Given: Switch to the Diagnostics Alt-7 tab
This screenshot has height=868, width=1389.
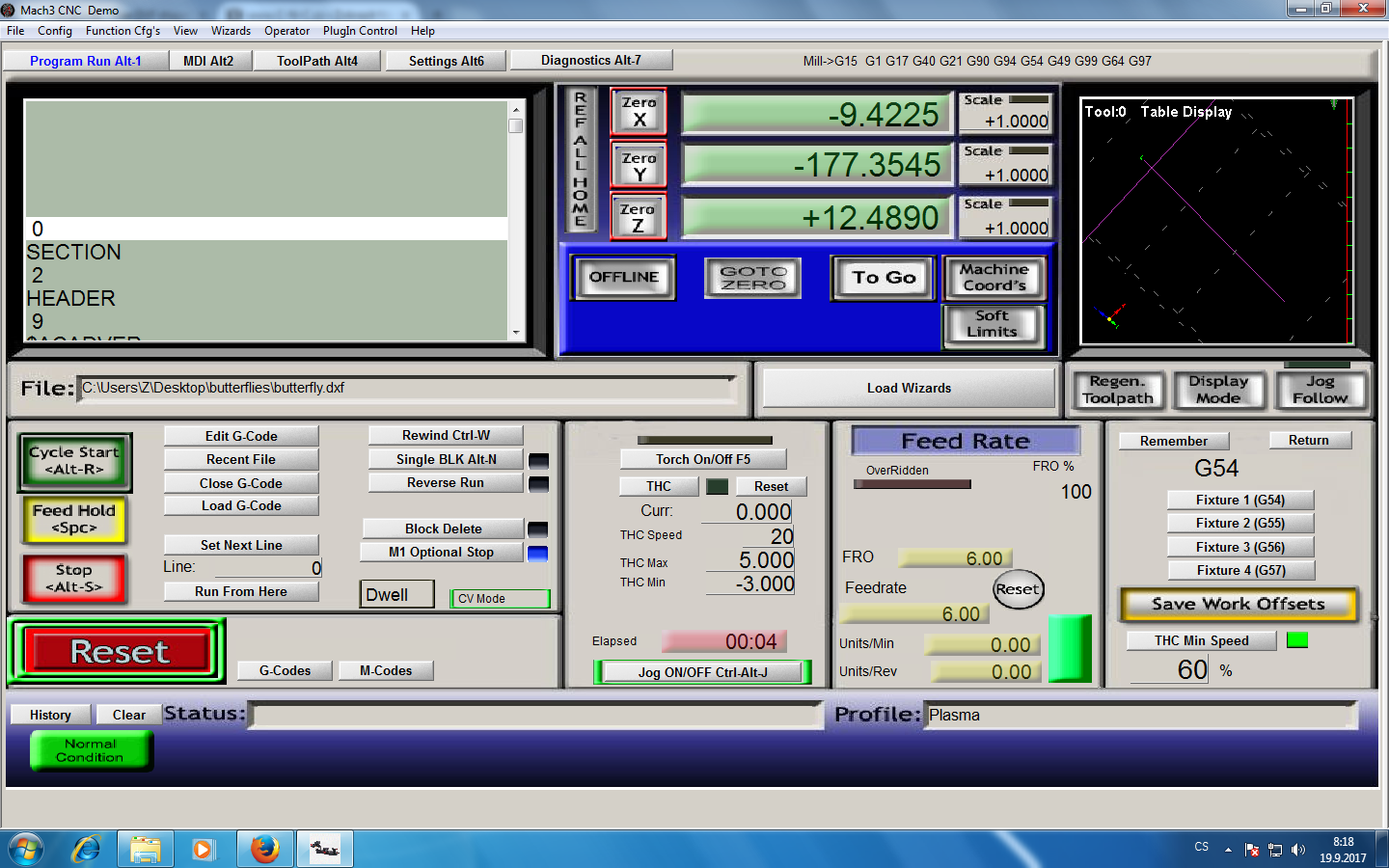Looking at the screenshot, I should pyautogui.click(x=590, y=60).
